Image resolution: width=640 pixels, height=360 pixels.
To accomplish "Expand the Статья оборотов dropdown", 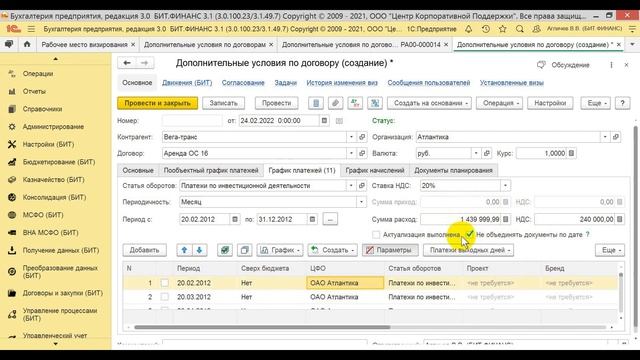I will click(x=351, y=185).
